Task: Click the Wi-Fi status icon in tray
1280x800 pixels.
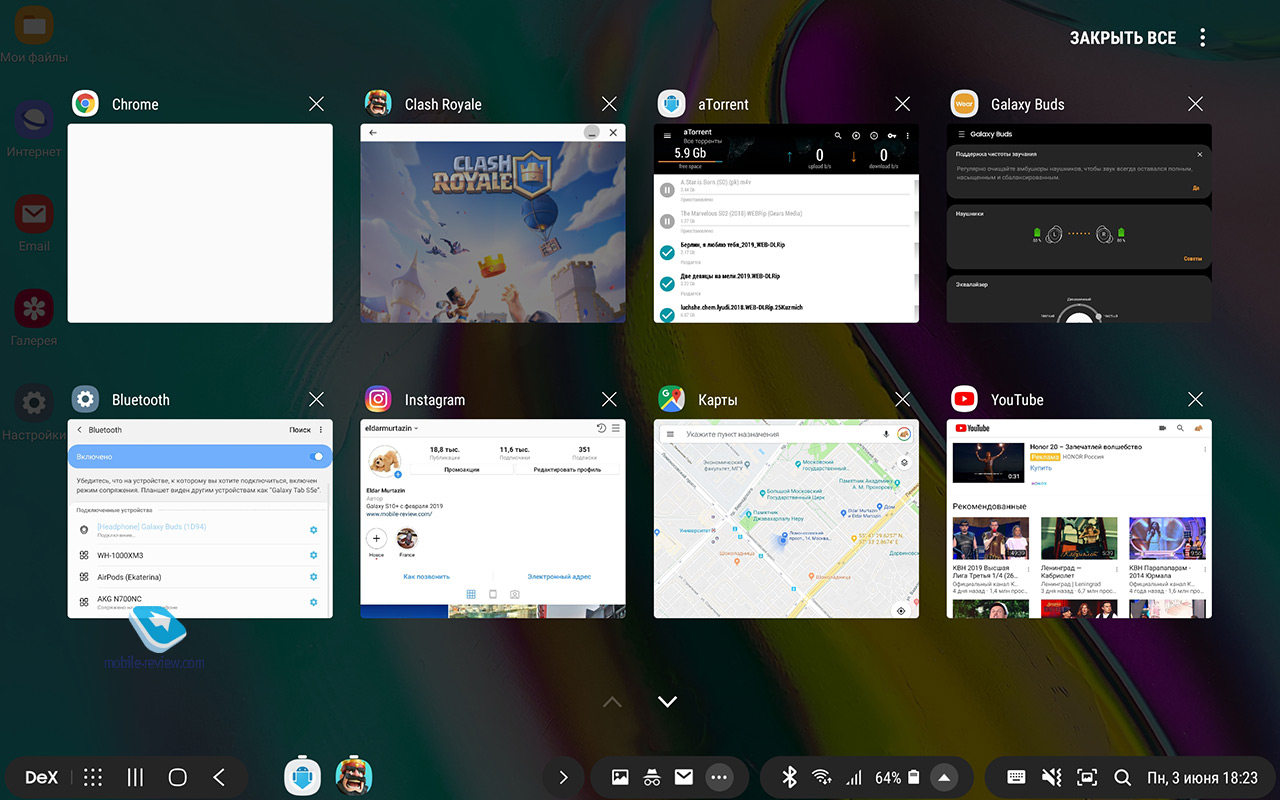Action: [822, 777]
